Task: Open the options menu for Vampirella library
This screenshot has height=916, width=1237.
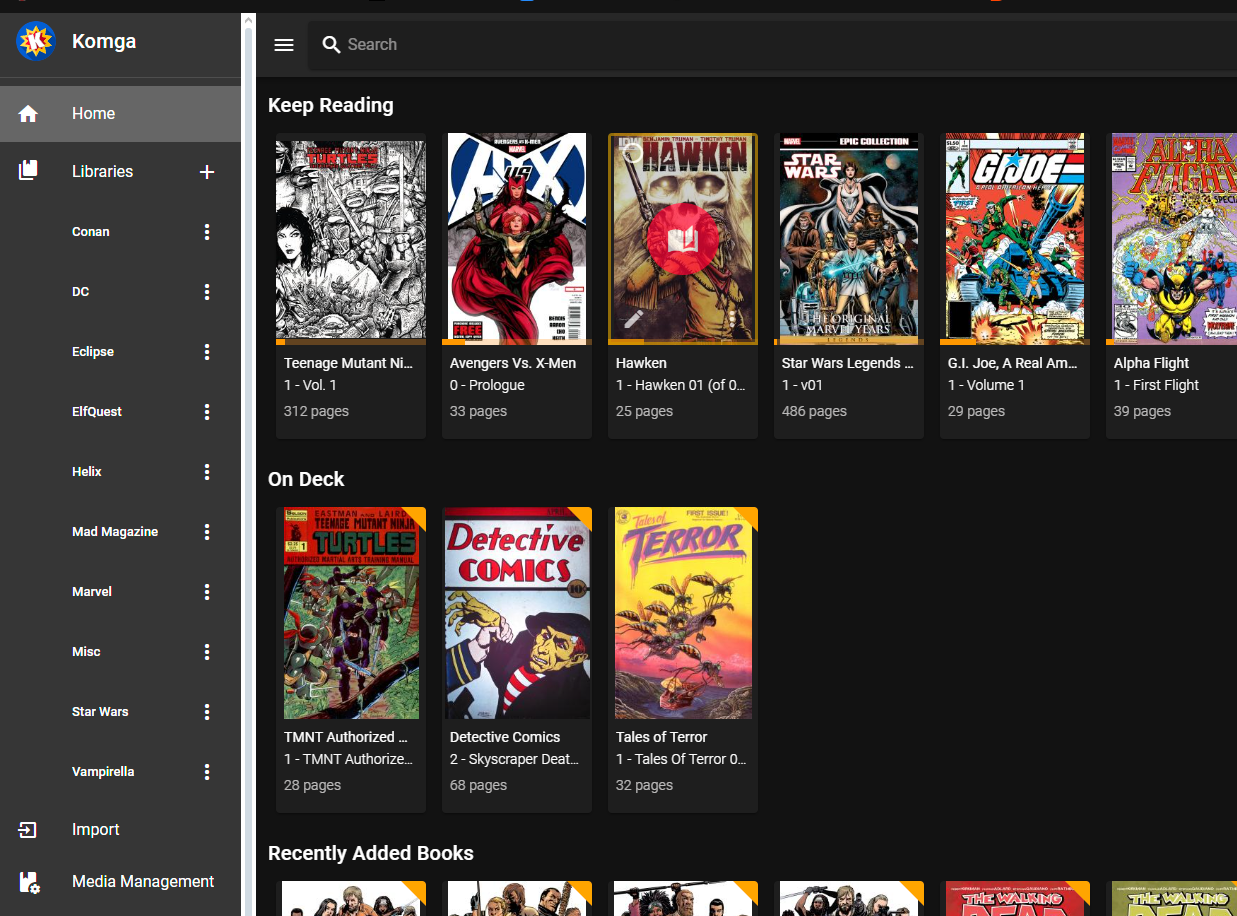Action: [x=207, y=772]
